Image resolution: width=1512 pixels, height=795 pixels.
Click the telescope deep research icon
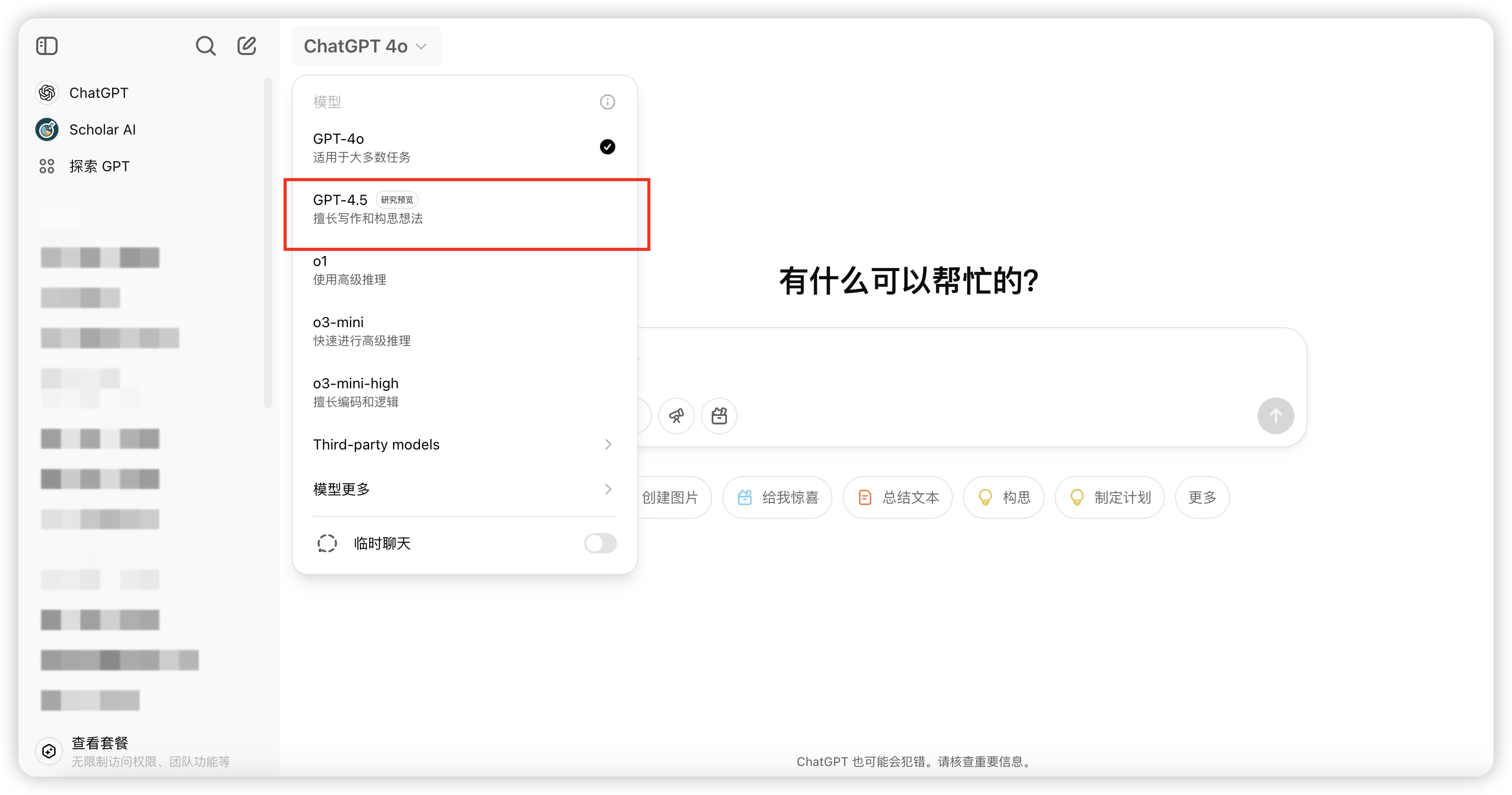[x=677, y=416]
